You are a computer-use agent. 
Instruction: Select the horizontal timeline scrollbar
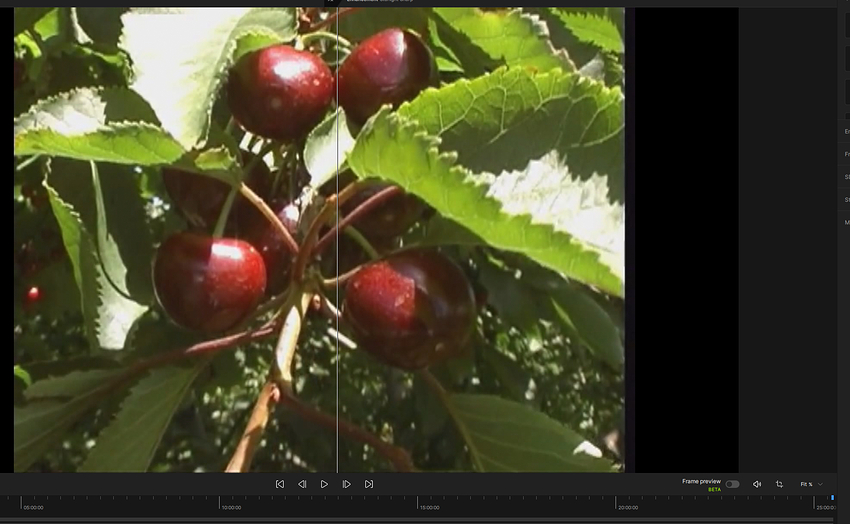click(x=417, y=520)
